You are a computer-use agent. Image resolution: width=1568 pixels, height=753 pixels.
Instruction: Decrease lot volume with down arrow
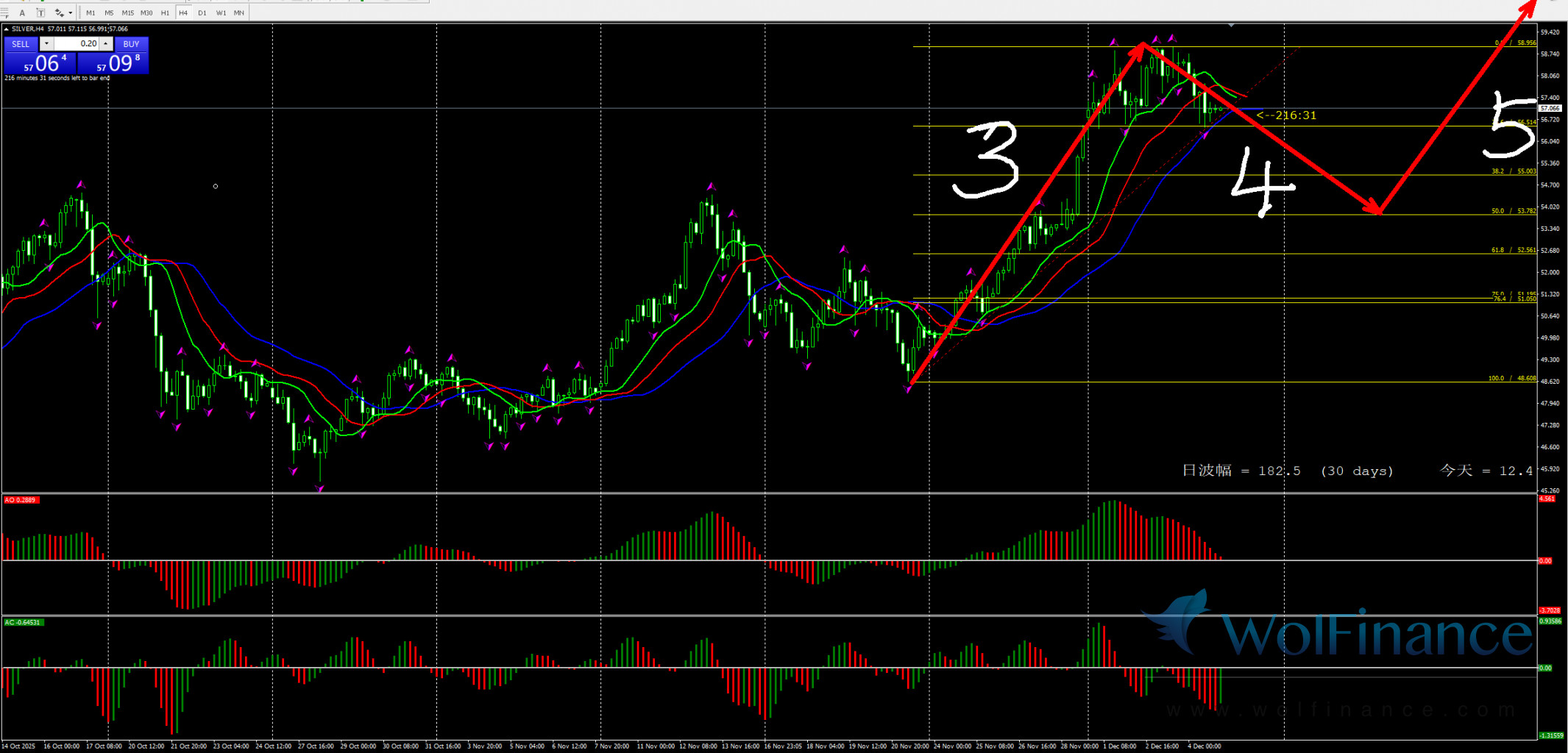(x=46, y=44)
